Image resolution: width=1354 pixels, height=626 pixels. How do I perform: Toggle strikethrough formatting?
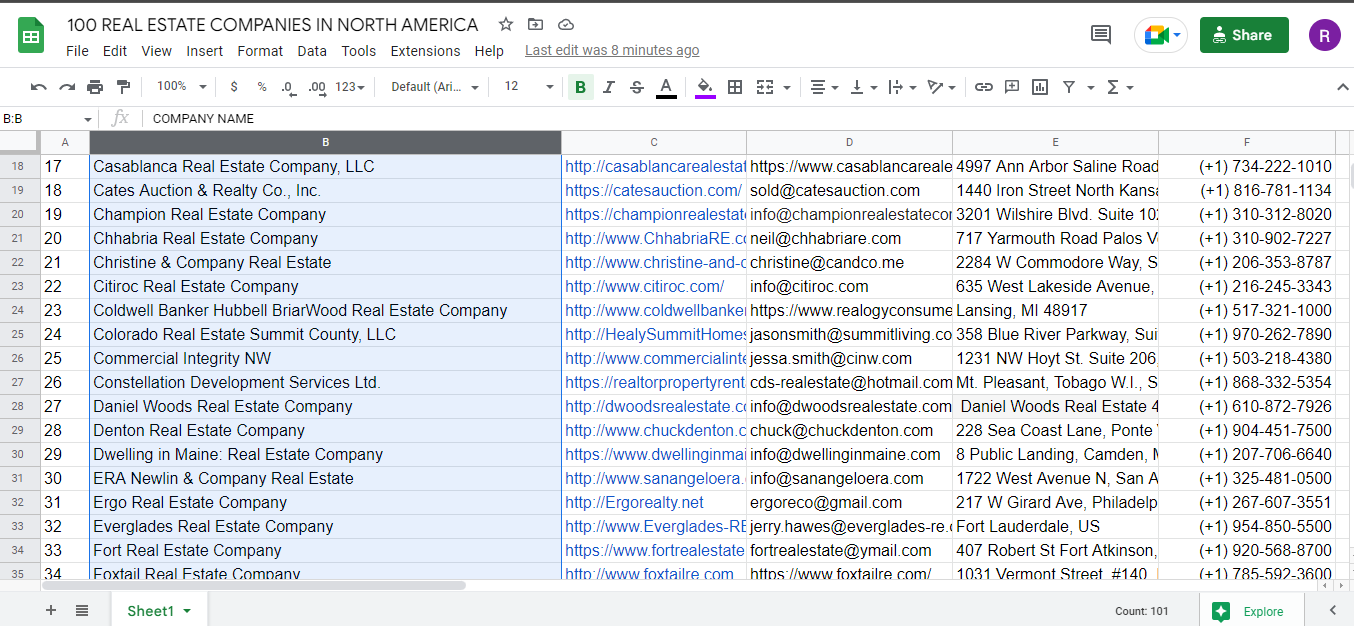pyautogui.click(x=637, y=87)
